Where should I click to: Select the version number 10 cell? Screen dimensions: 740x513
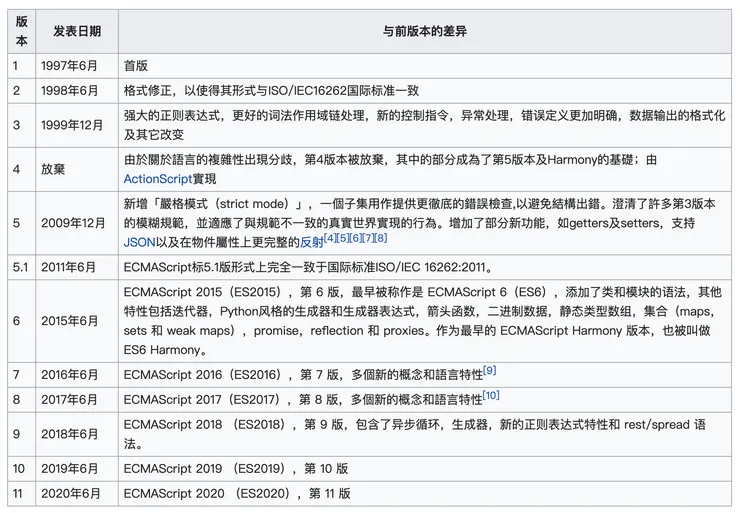click(x=21, y=469)
